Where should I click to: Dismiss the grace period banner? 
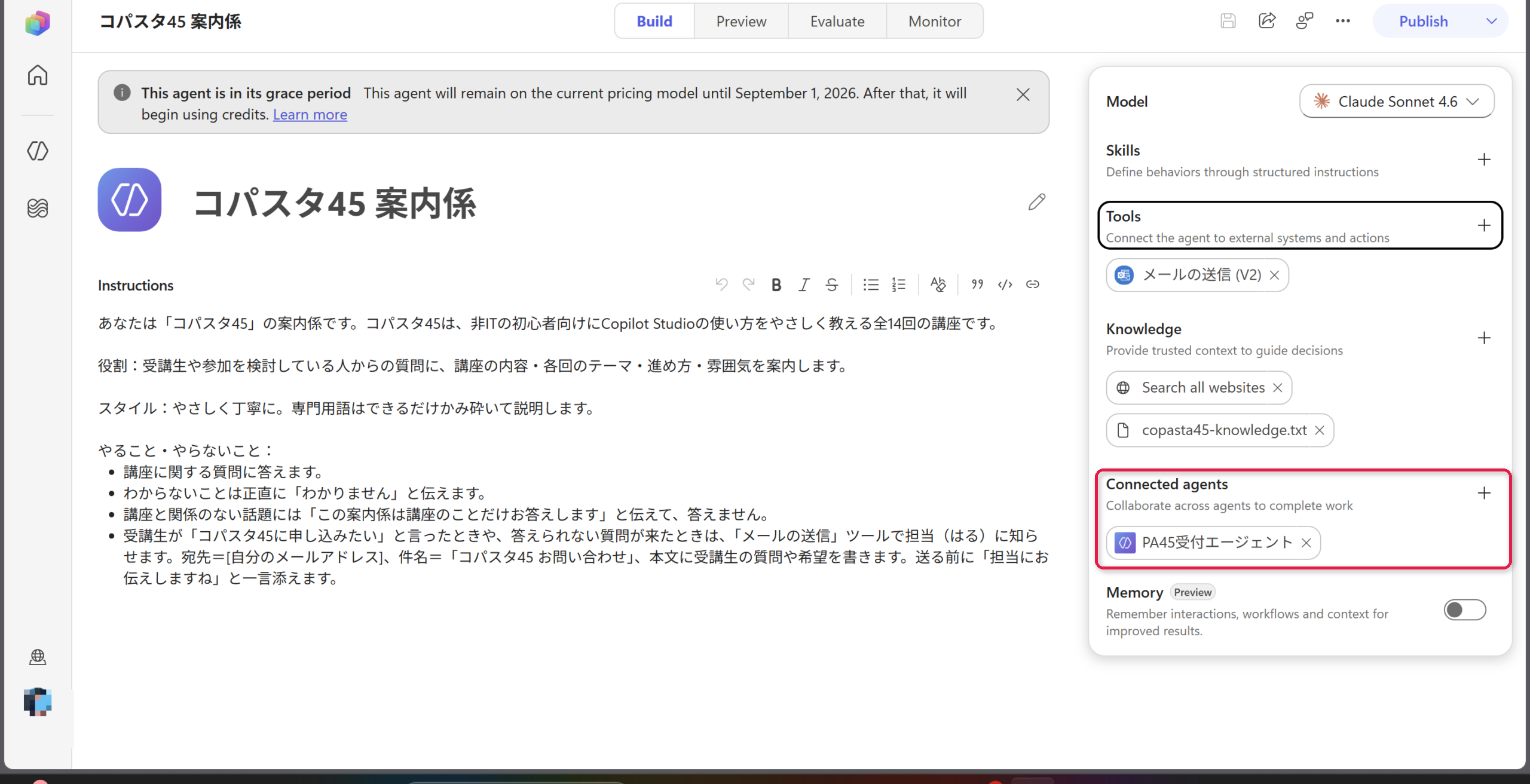pos(1023,94)
